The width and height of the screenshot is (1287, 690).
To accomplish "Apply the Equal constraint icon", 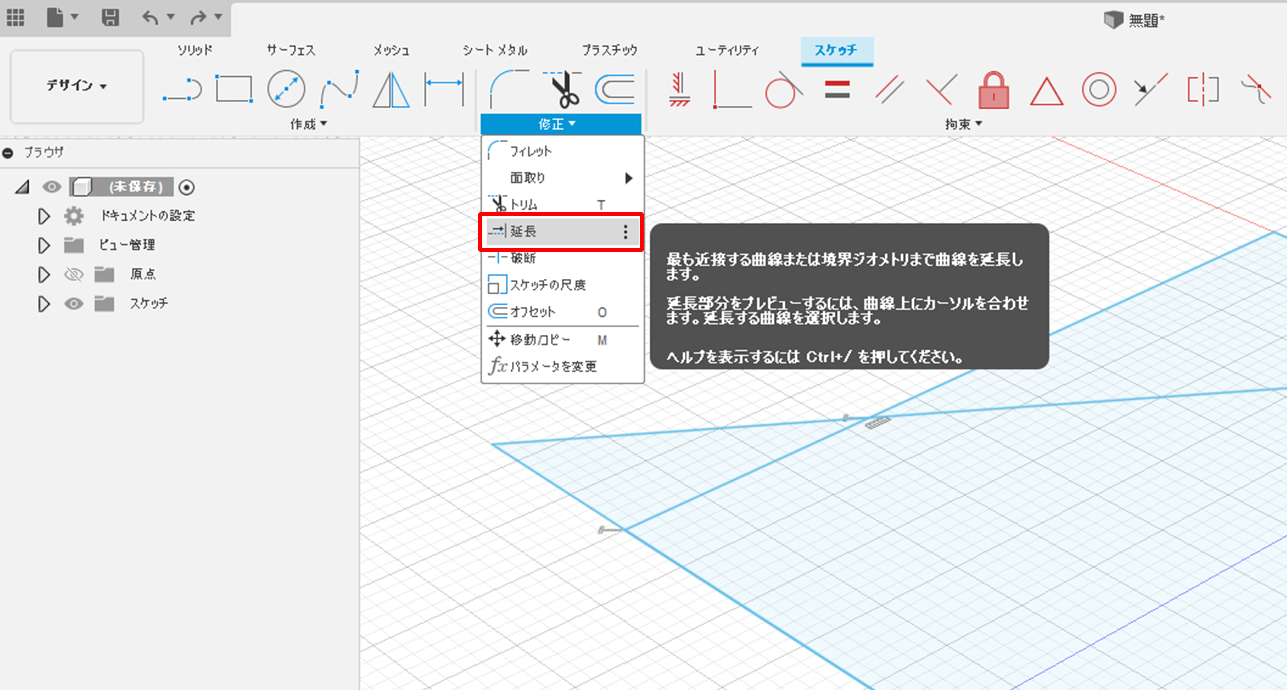I will [x=837, y=89].
